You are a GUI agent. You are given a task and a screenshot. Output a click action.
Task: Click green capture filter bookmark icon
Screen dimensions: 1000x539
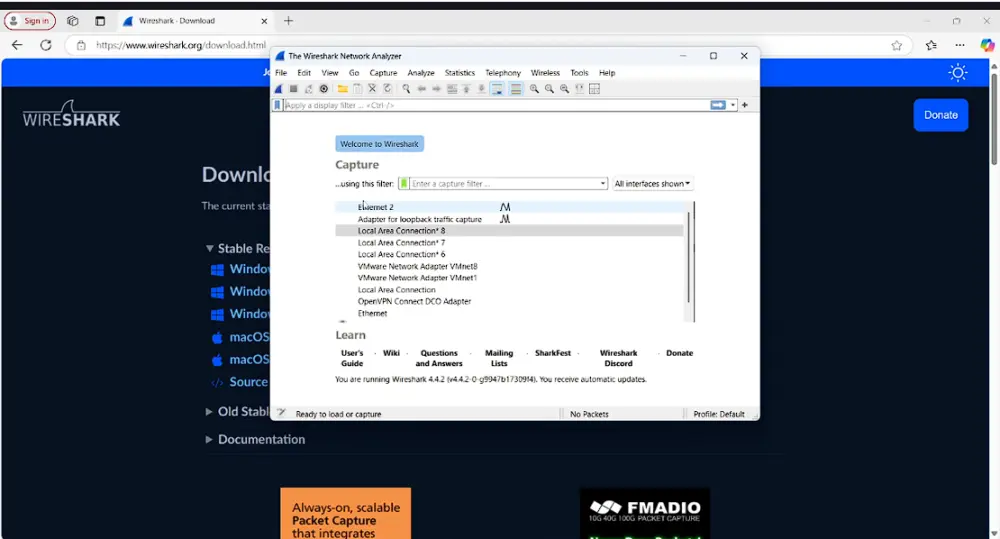pyautogui.click(x=404, y=184)
